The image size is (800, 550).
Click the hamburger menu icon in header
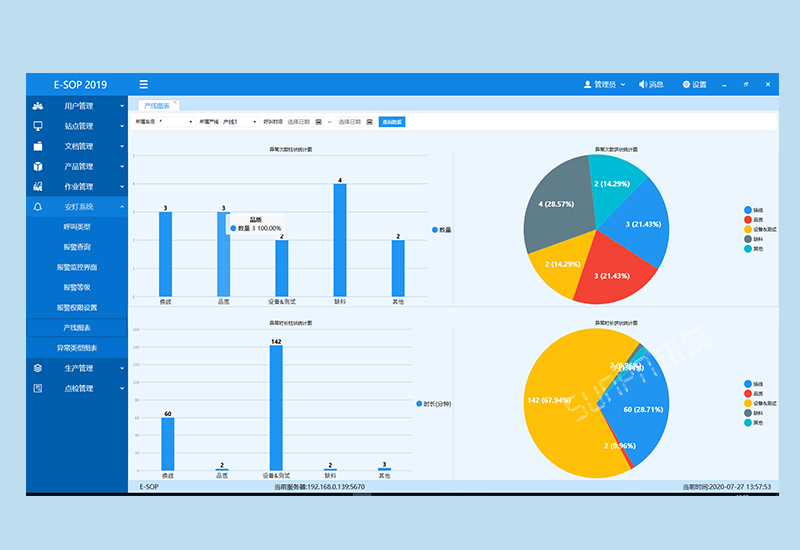(144, 85)
